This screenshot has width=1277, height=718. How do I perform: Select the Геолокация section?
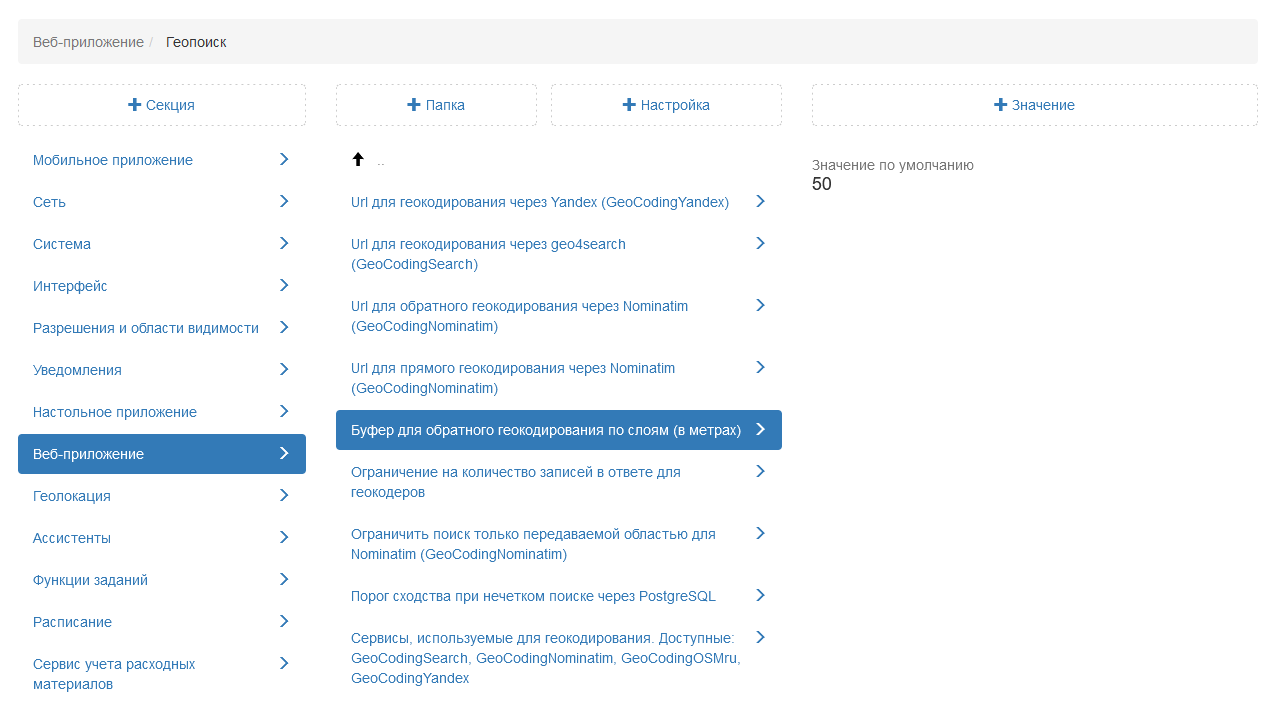tap(72, 496)
